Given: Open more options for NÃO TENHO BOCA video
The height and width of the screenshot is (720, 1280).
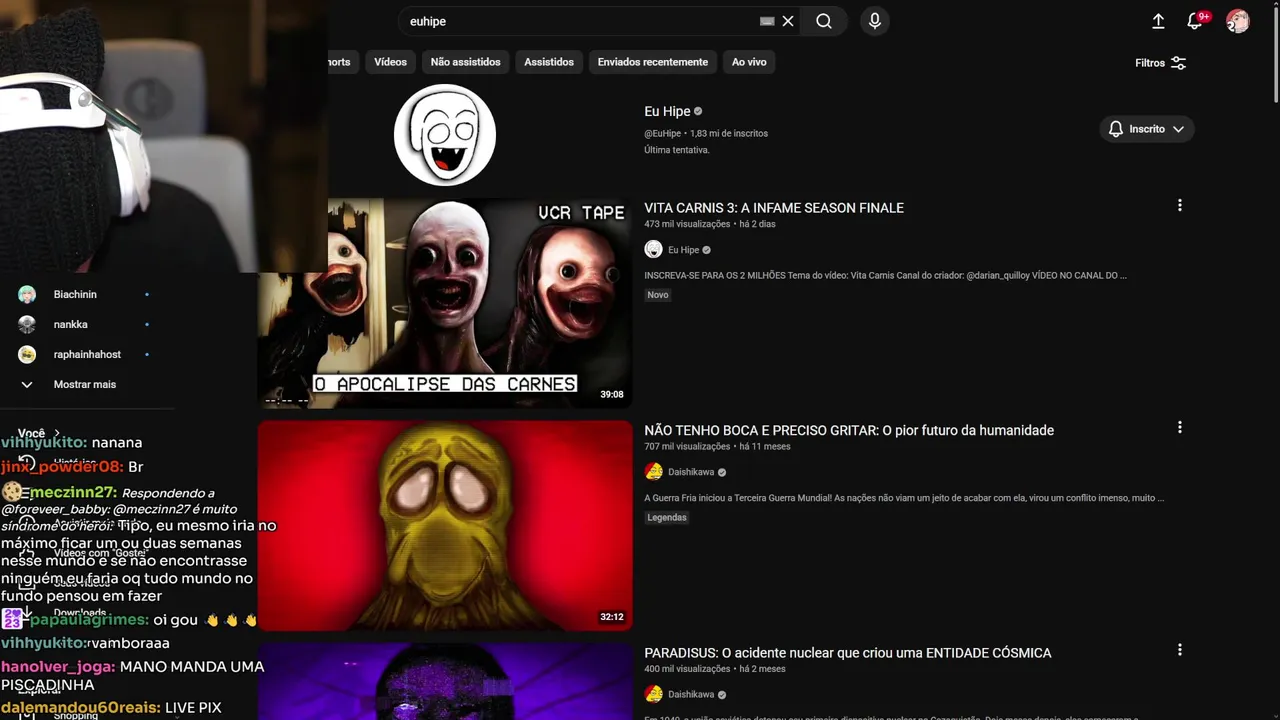Looking at the screenshot, I should click(x=1180, y=427).
